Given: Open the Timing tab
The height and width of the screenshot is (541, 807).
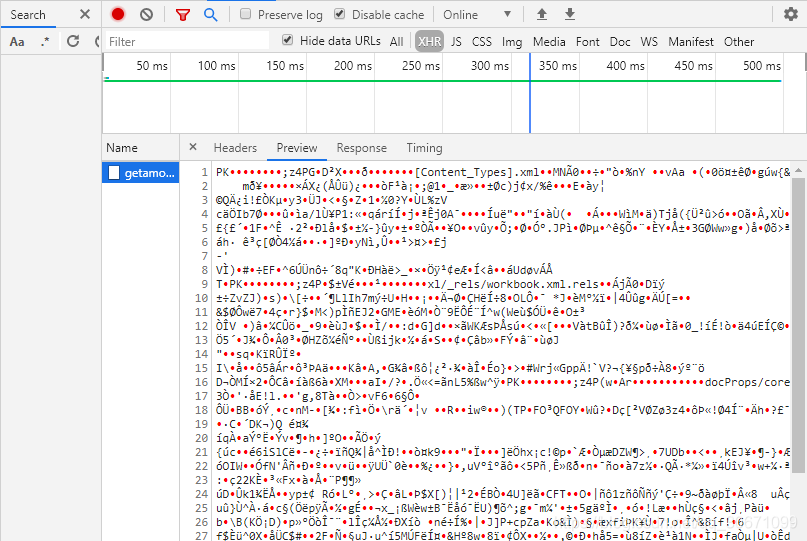Looking at the screenshot, I should [424, 148].
